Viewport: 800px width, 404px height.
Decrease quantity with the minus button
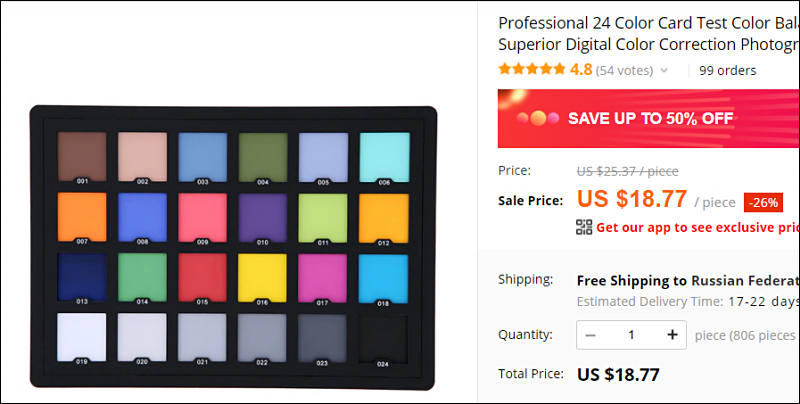coord(590,335)
